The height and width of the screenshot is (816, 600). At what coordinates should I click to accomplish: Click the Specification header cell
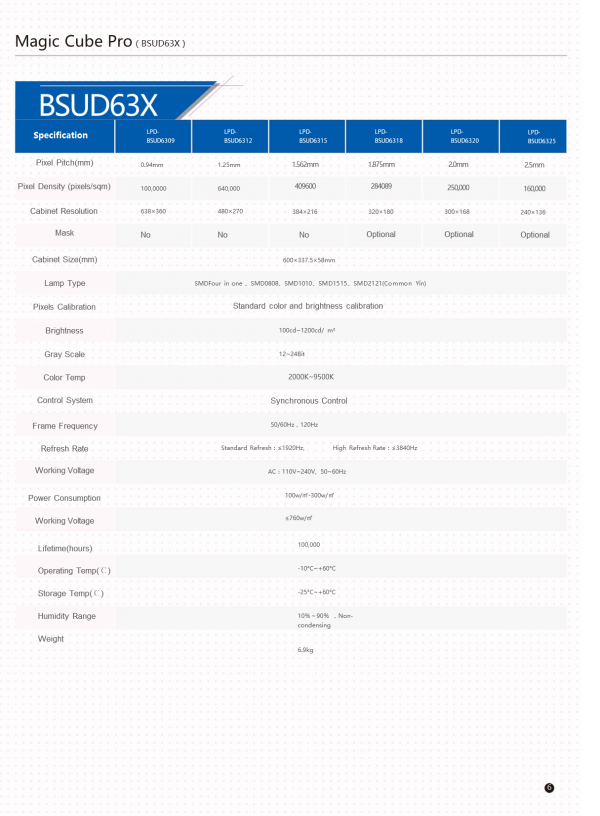61,135
